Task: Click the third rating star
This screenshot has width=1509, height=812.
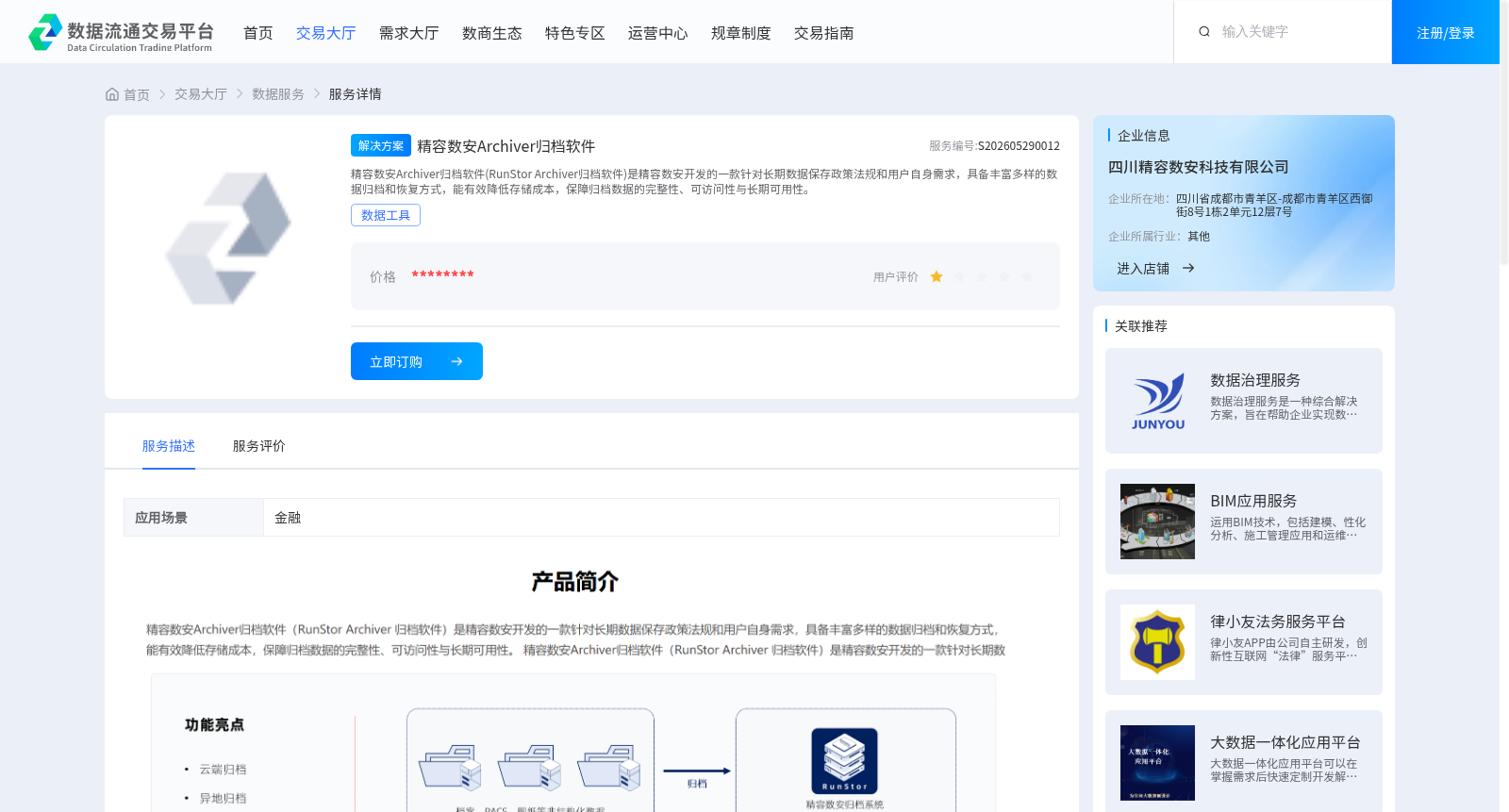Action: click(x=982, y=276)
